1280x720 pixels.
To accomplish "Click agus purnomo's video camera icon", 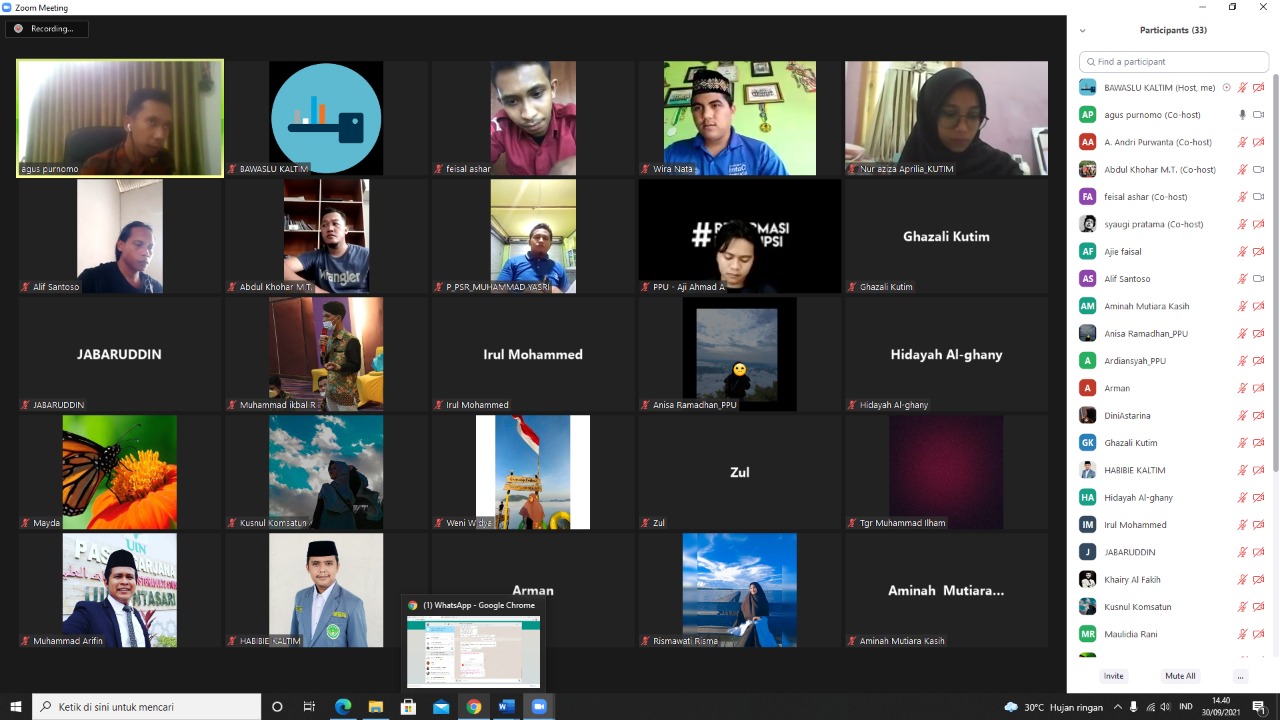I will point(1259,115).
